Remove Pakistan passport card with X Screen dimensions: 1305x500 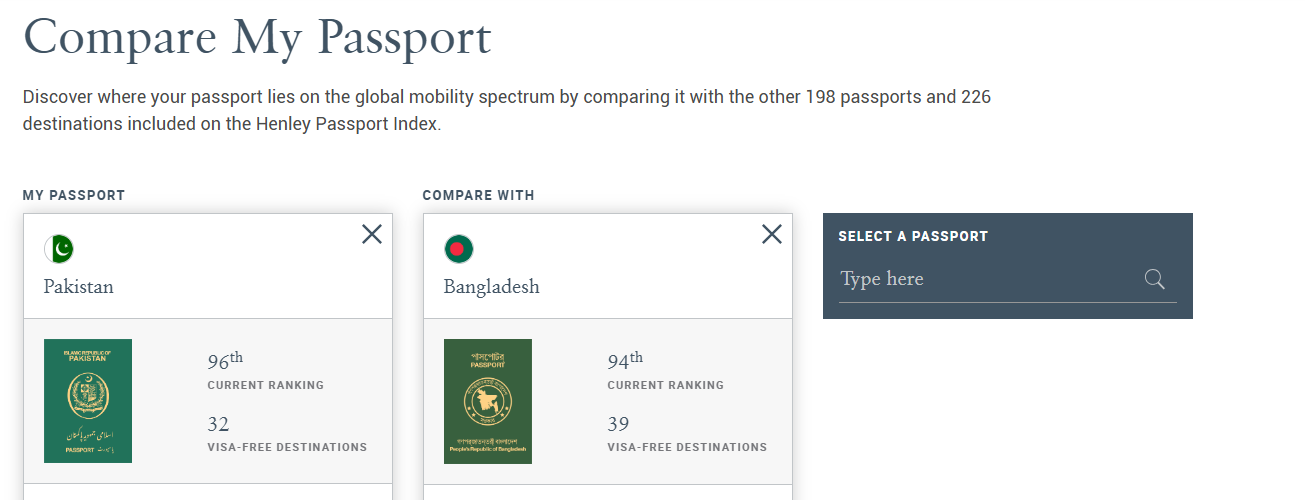[372, 234]
